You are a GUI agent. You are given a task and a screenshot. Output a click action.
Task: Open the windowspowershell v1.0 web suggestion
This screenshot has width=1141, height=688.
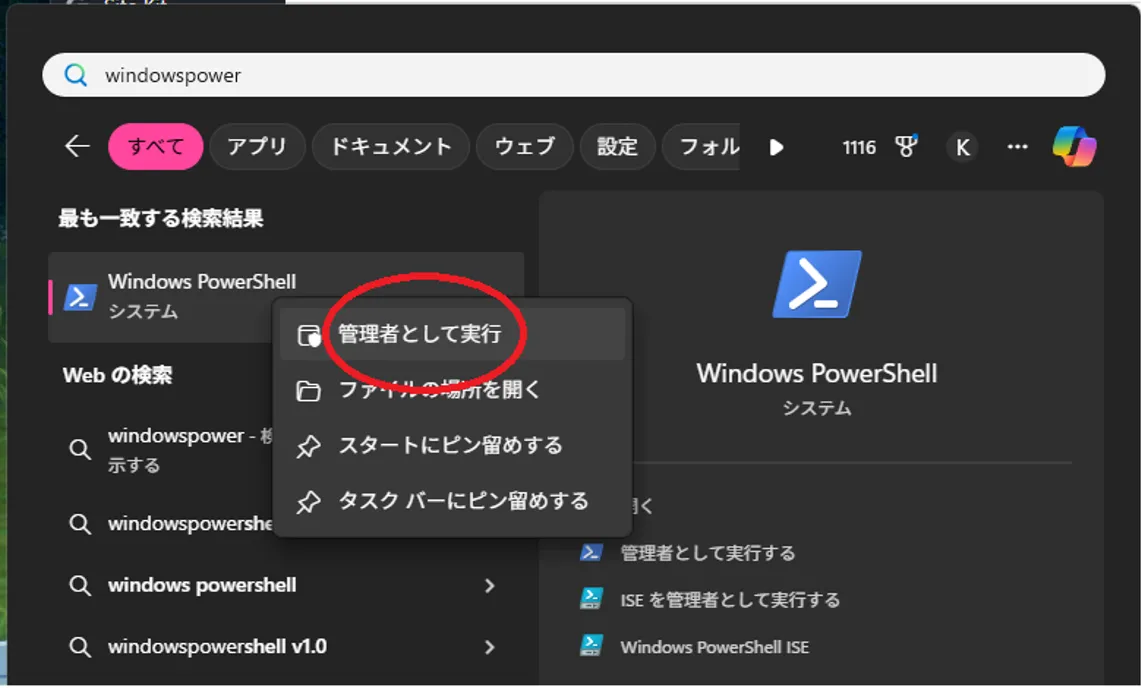[286, 647]
